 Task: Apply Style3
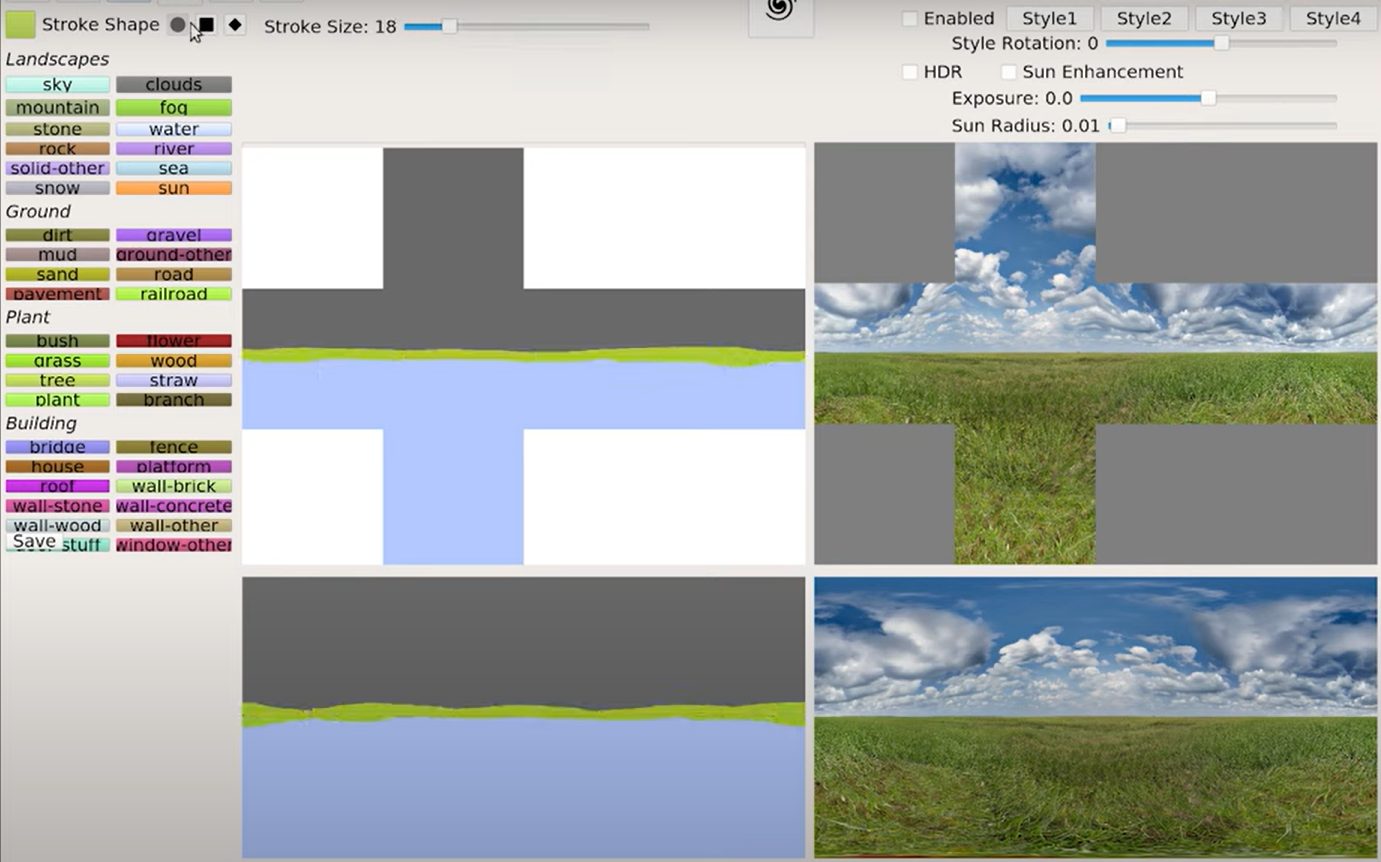tap(1239, 18)
